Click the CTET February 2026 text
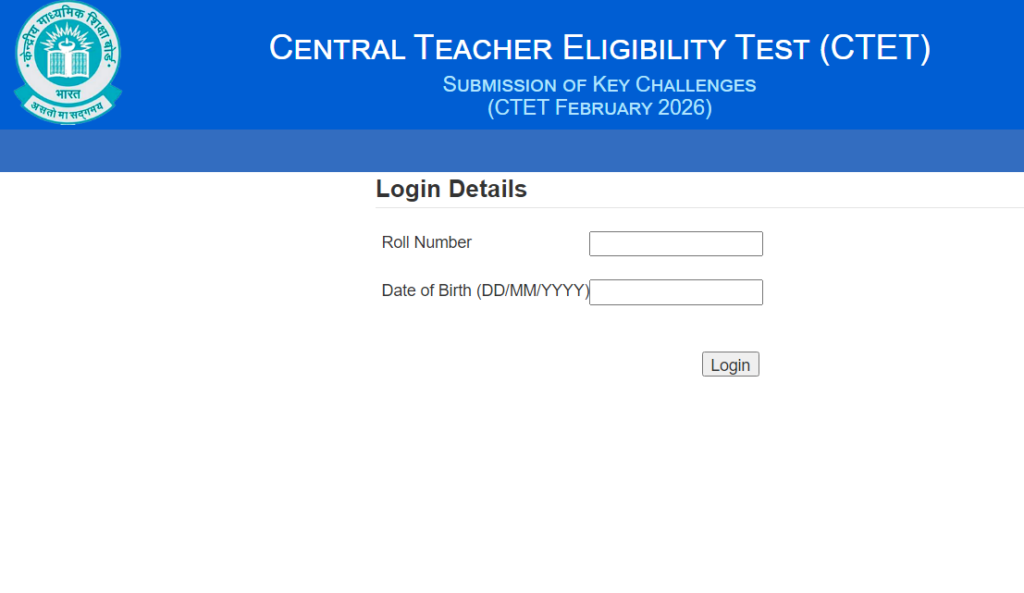 599,108
